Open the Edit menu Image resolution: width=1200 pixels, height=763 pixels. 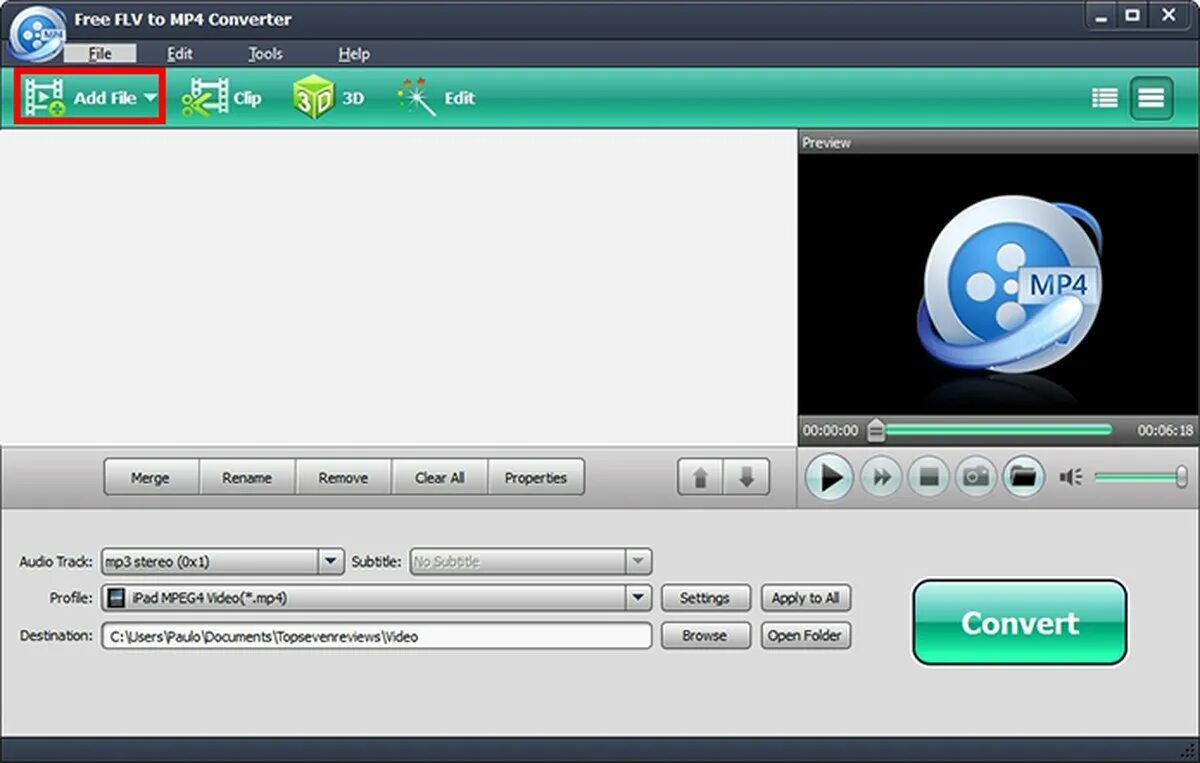180,54
